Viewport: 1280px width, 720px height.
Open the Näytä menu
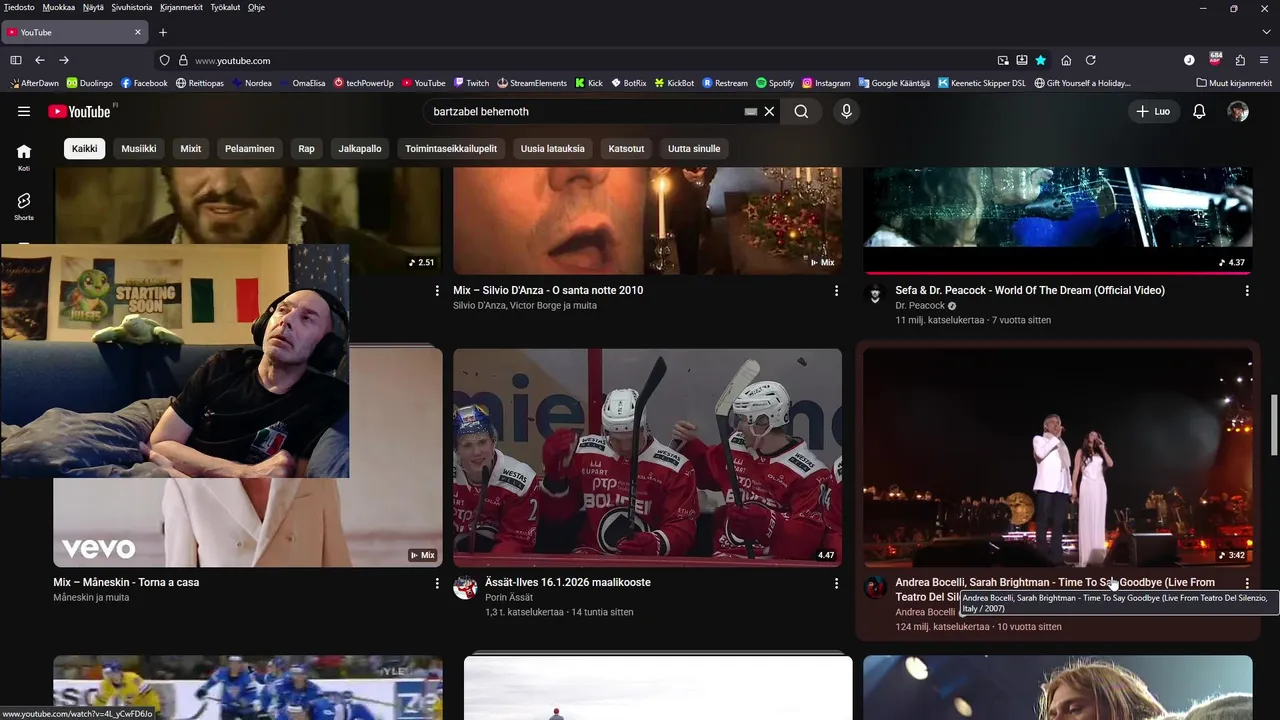coord(93,7)
